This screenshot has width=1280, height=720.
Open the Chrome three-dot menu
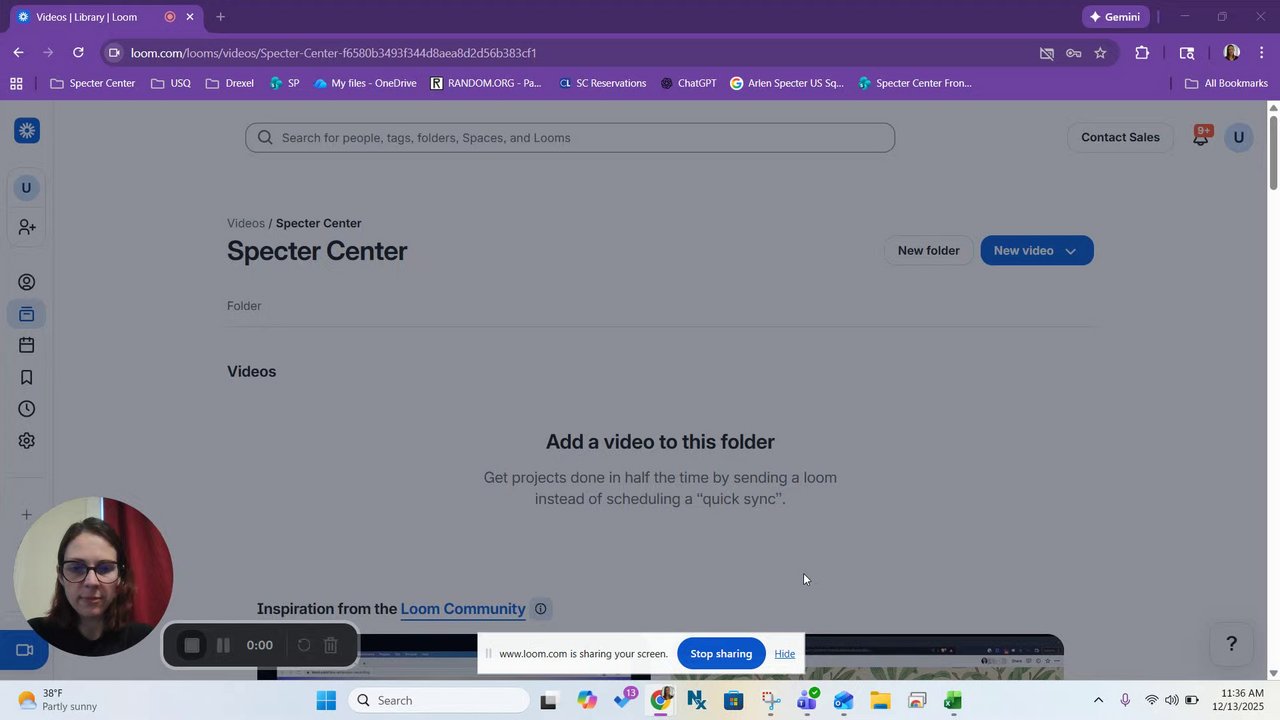[x=1262, y=53]
